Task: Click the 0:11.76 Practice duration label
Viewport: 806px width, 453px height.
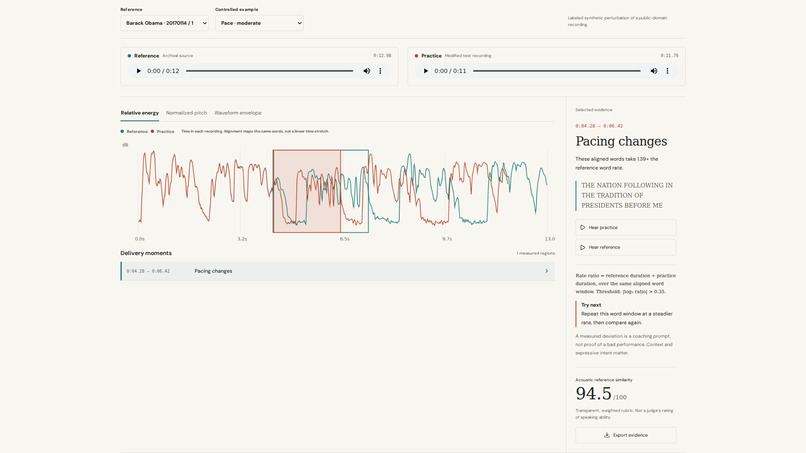Action: [x=669, y=56]
